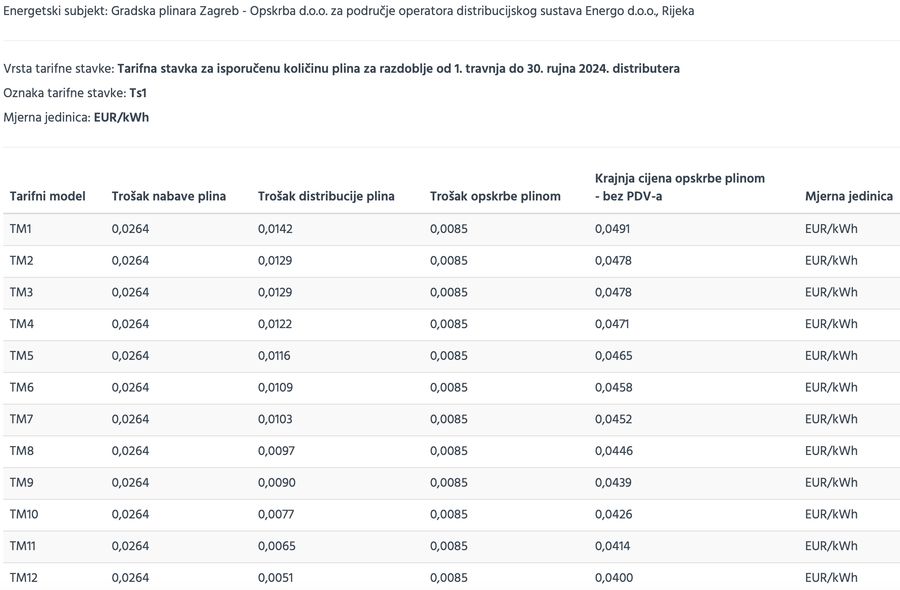Screen dimensions: 900x590
Task: Click the "Trošak opskrbe plinom" column header
Action: 495,196
